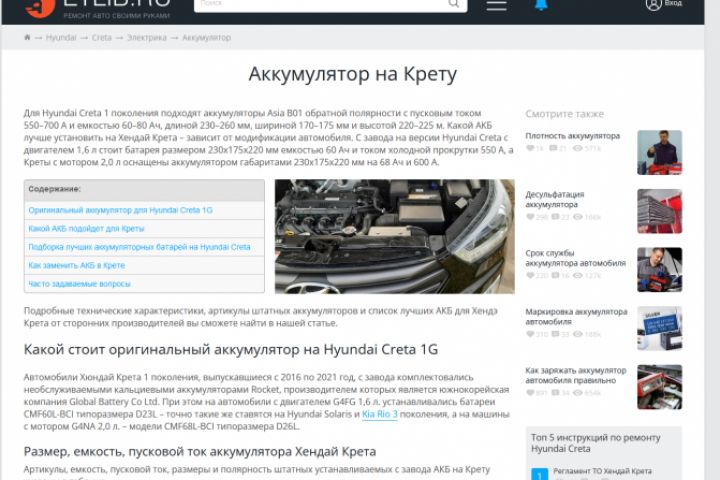Jump to Как заменить АКБ в Крете
Image resolution: width=720 pixels, height=480 pixels.
(x=77, y=265)
